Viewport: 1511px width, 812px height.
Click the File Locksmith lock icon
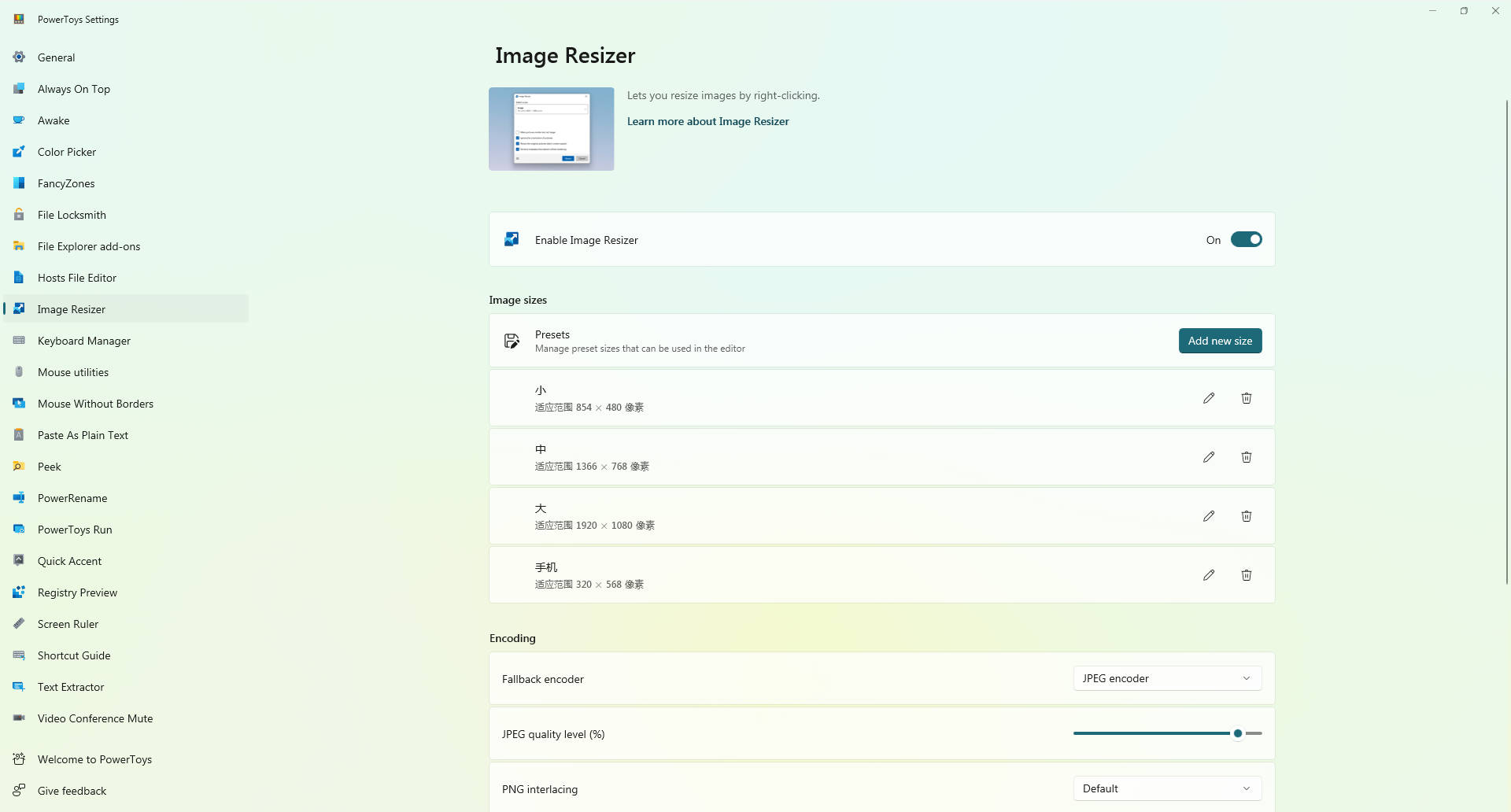[x=19, y=215]
